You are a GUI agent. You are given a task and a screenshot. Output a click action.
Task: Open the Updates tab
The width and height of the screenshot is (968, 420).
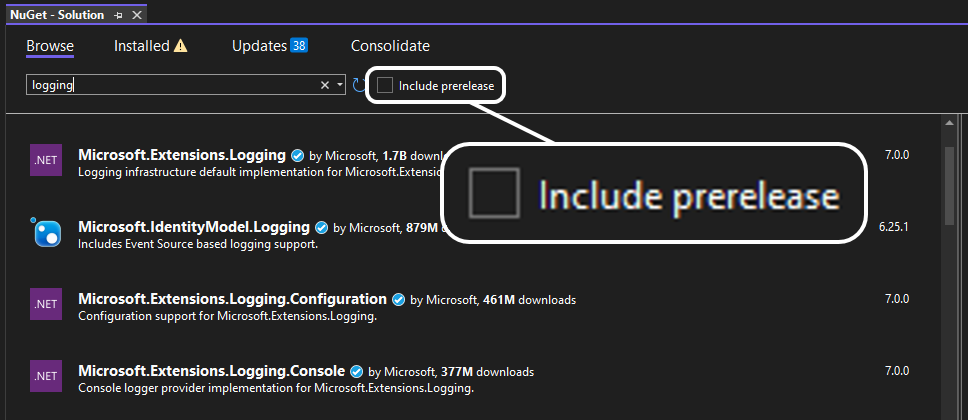[259, 46]
